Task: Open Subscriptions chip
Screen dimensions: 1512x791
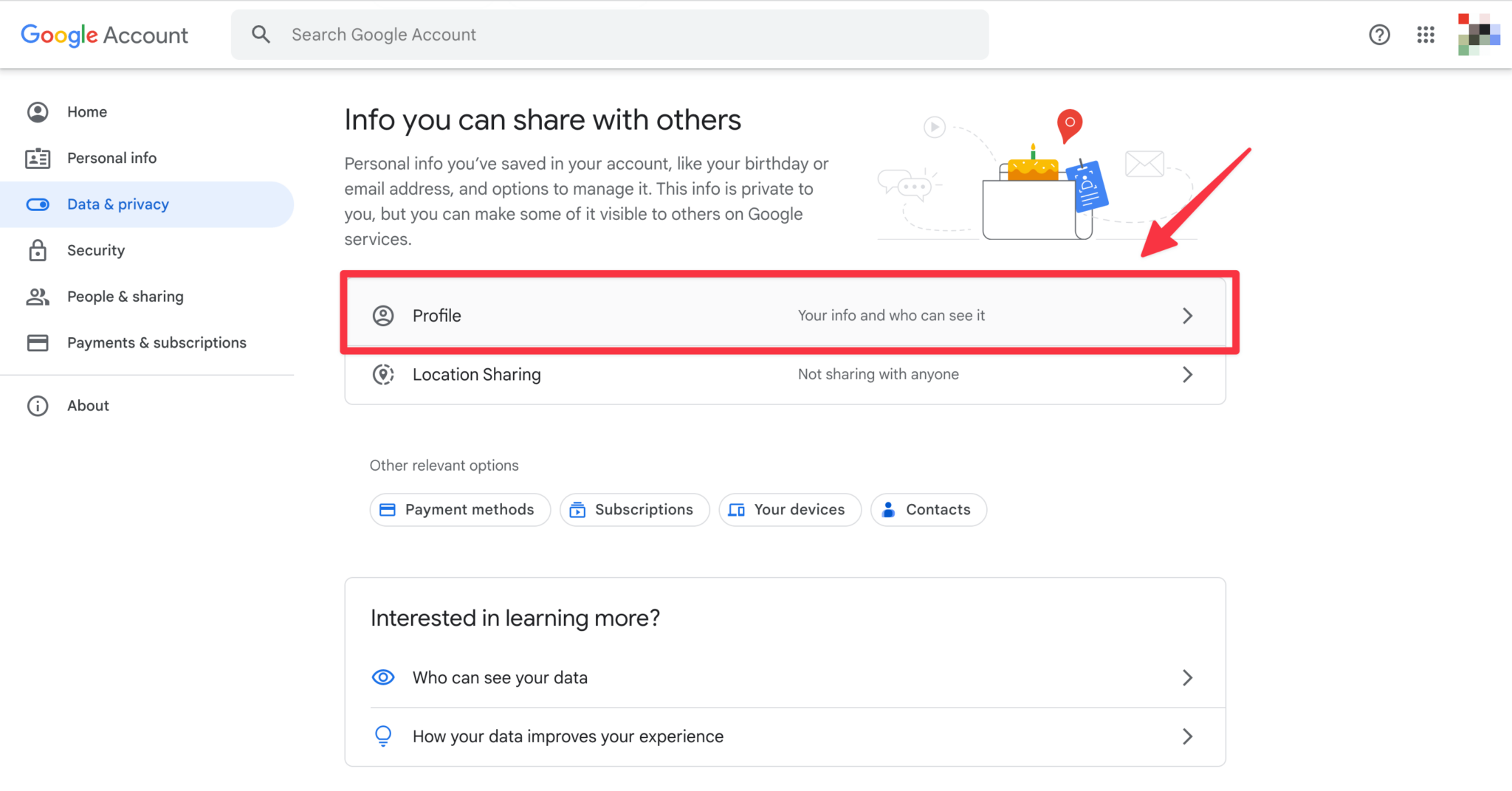Action: pos(635,510)
